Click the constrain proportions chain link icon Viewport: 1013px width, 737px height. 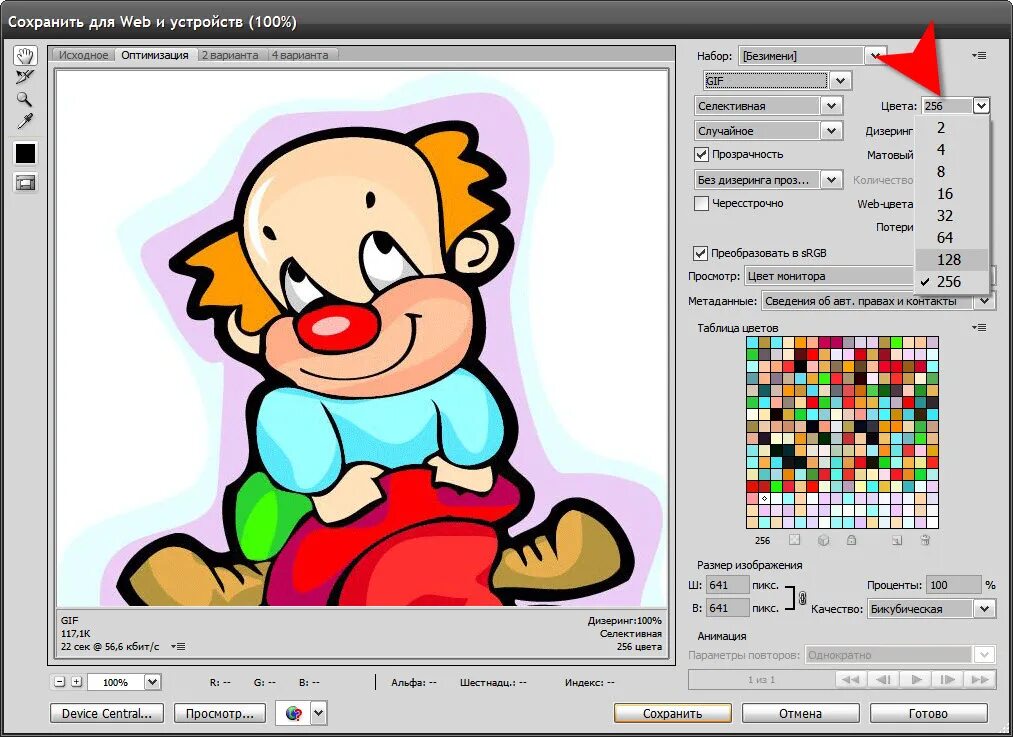pyautogui.click(x=802, y=597)
